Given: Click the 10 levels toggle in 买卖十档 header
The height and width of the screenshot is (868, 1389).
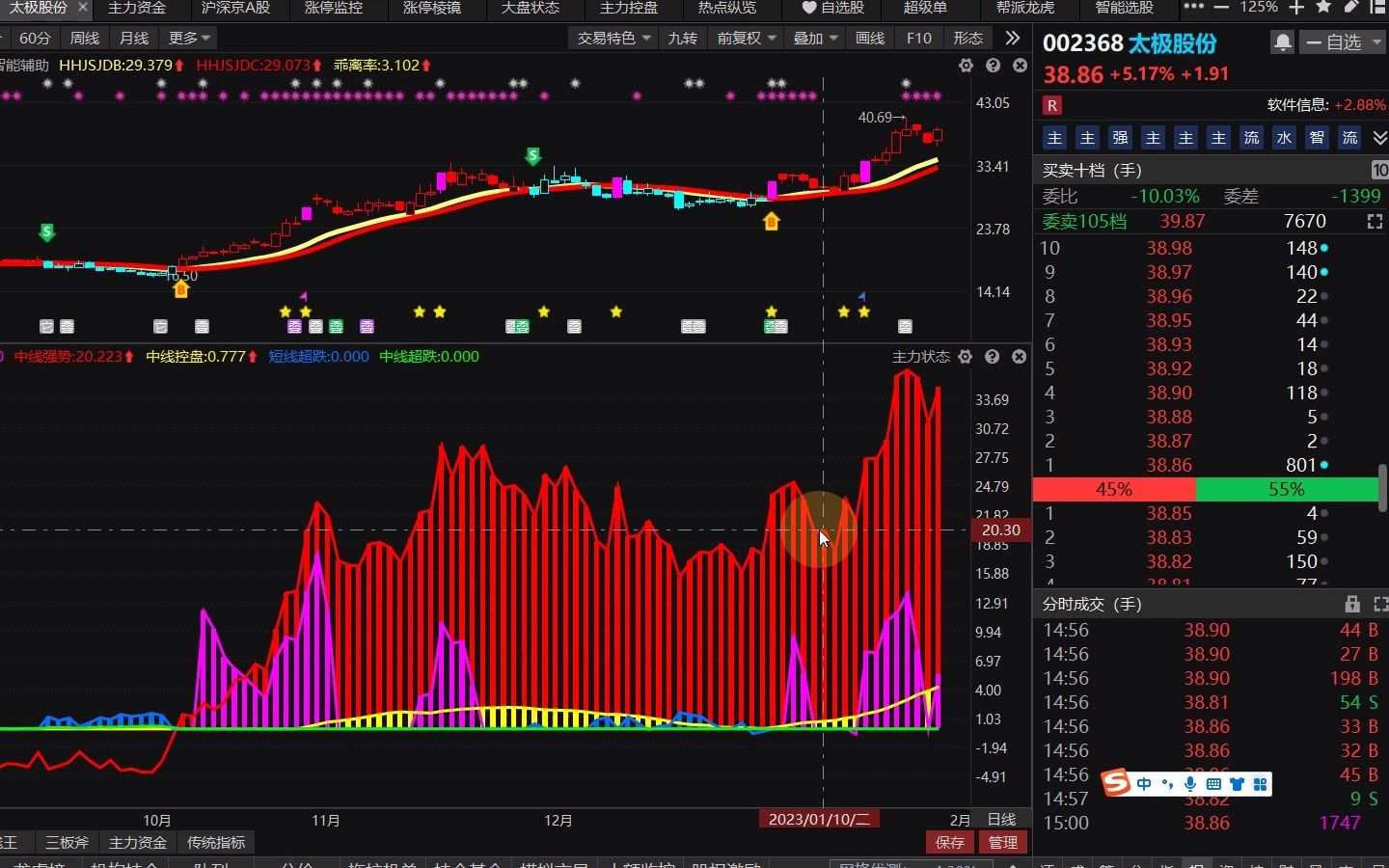Looking at the screenshot, I should point(1380,170).
